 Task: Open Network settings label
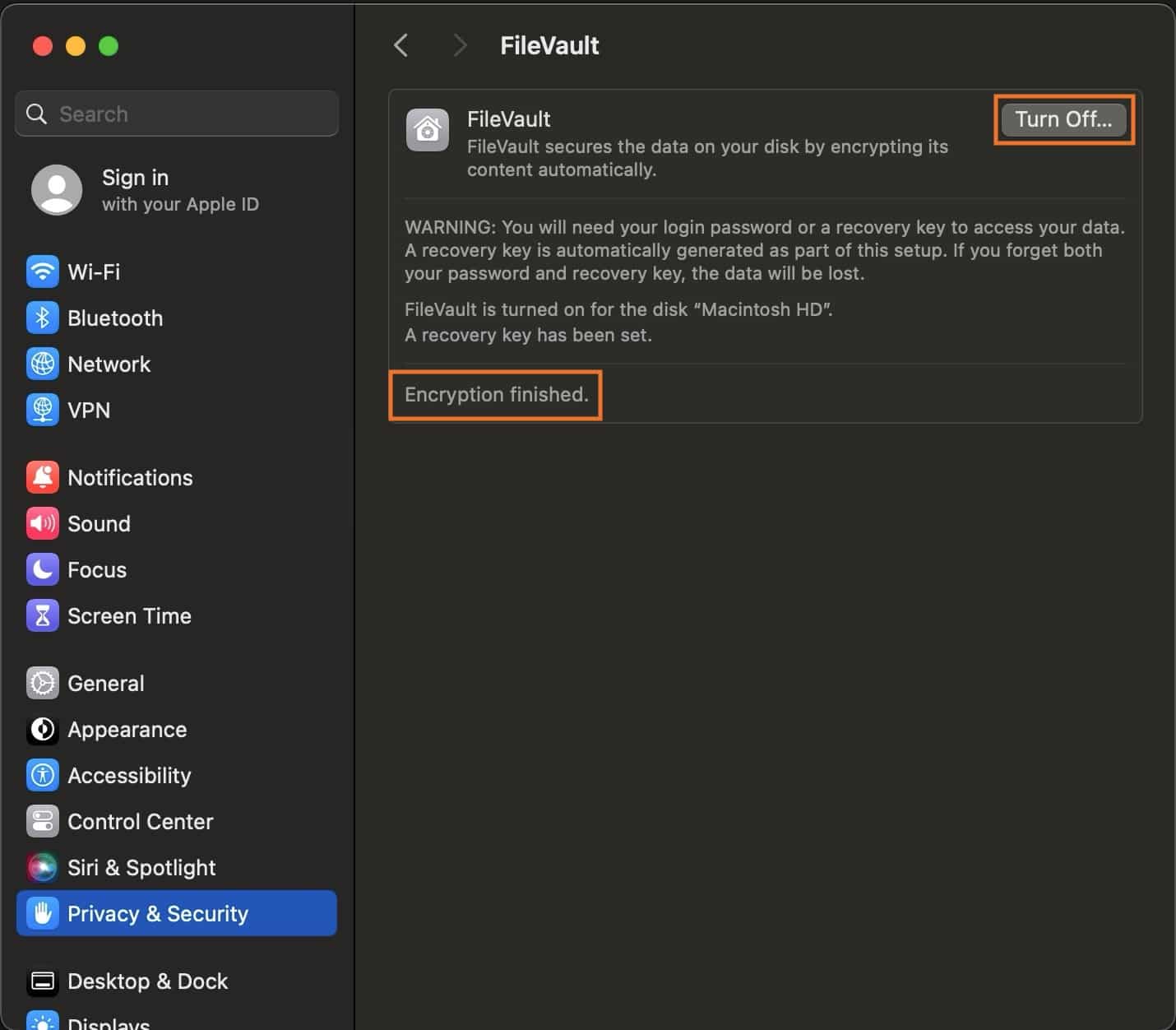(109, 364)
